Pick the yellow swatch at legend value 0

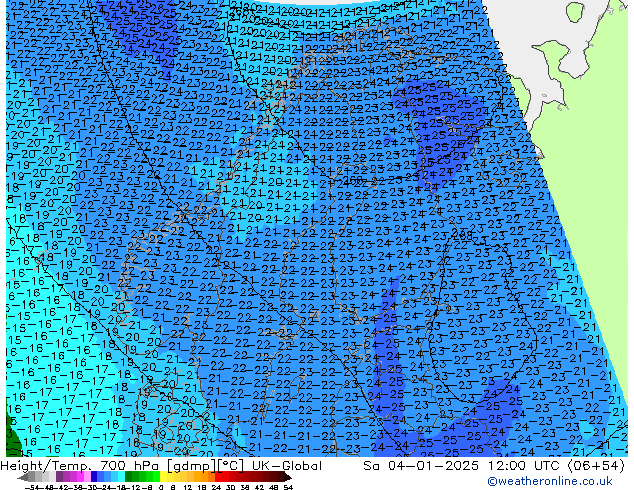[163, 478]
